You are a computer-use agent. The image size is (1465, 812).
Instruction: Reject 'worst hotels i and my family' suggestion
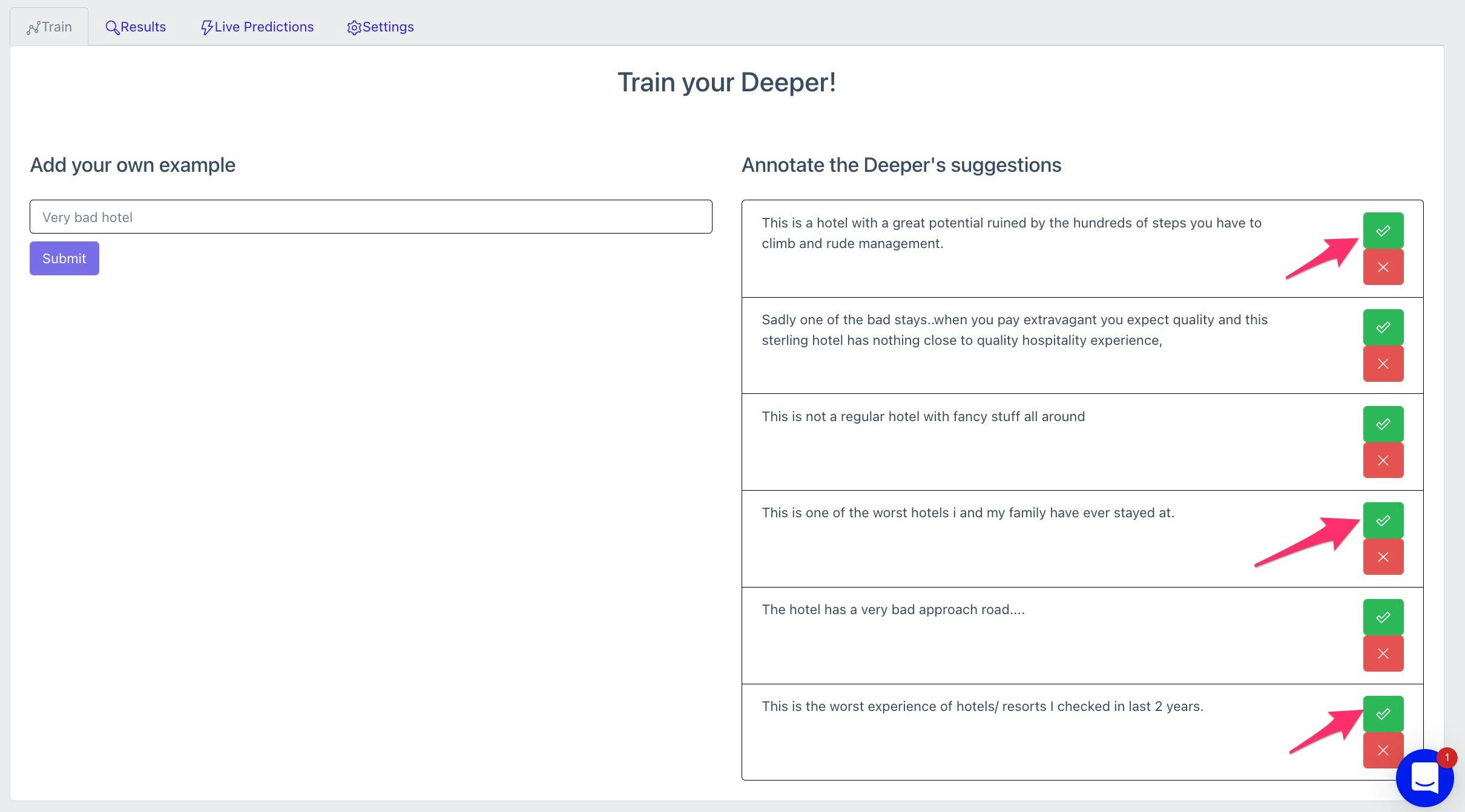(1383, 557)
